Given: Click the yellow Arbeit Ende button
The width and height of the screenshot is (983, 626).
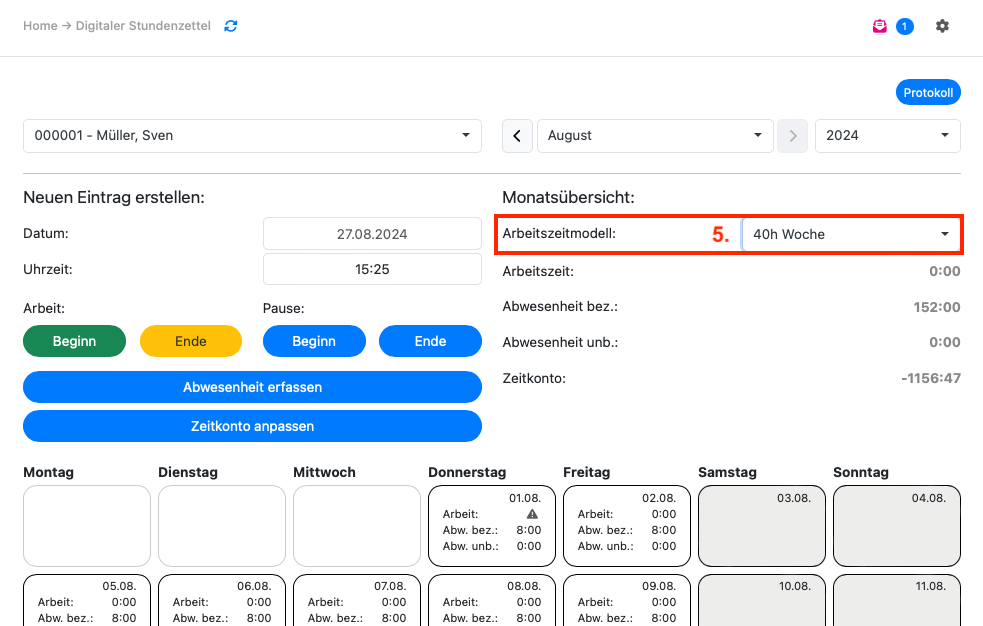Looking at the screenshot, I should 190,341.
